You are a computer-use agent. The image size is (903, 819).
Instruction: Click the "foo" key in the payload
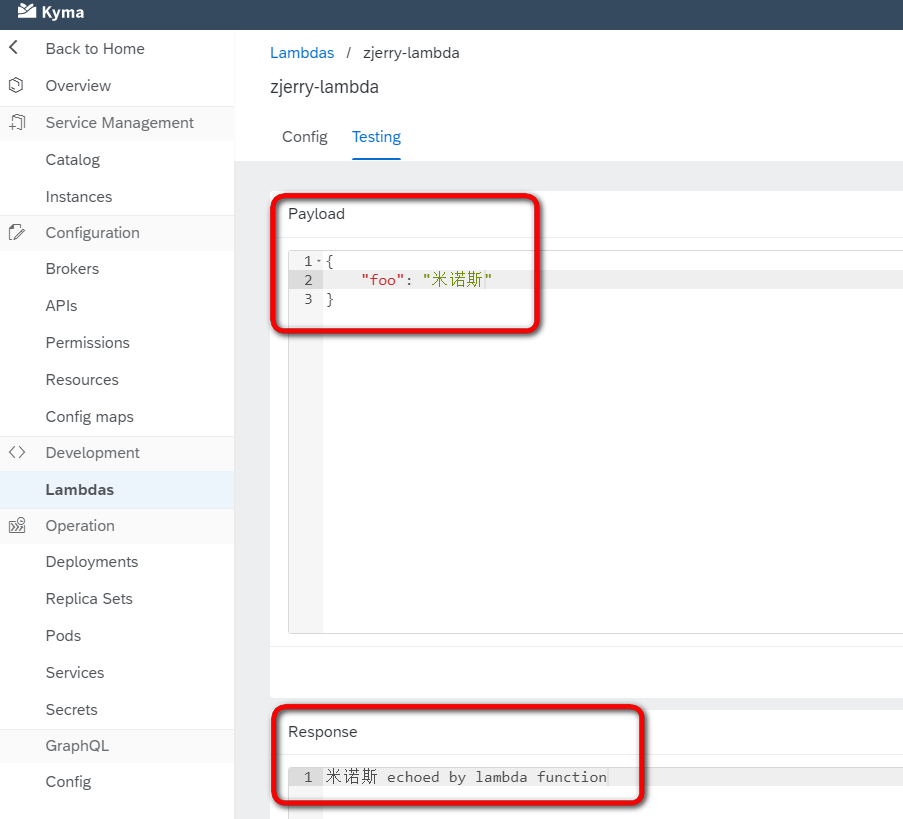tap(382, 280)
